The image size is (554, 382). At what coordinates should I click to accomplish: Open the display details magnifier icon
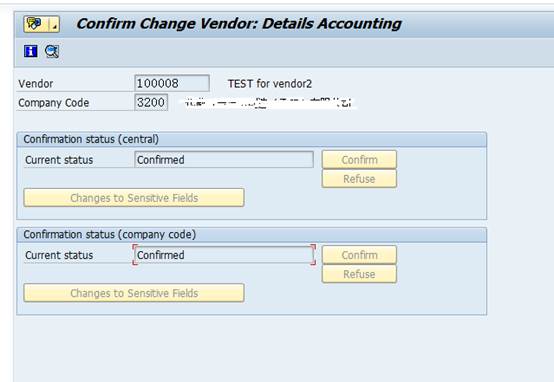pyautogui.click(x=52, y=52)
